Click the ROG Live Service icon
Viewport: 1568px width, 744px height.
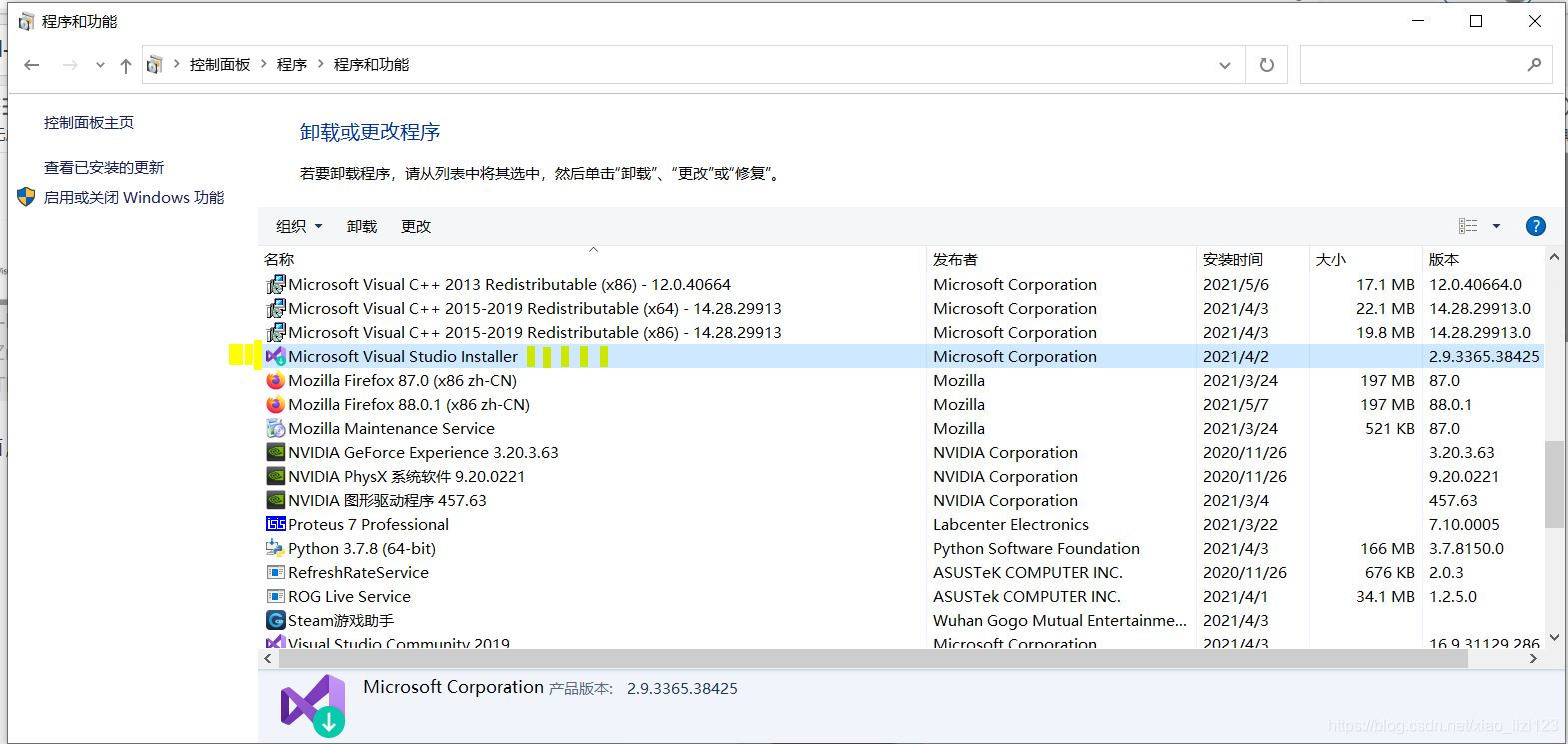pyautogui.click(x=276, y=597)
